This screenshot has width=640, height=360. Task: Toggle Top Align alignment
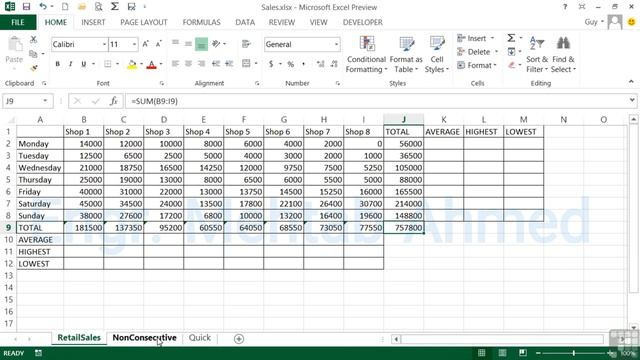pyautogui.click(x=175, y=43)
